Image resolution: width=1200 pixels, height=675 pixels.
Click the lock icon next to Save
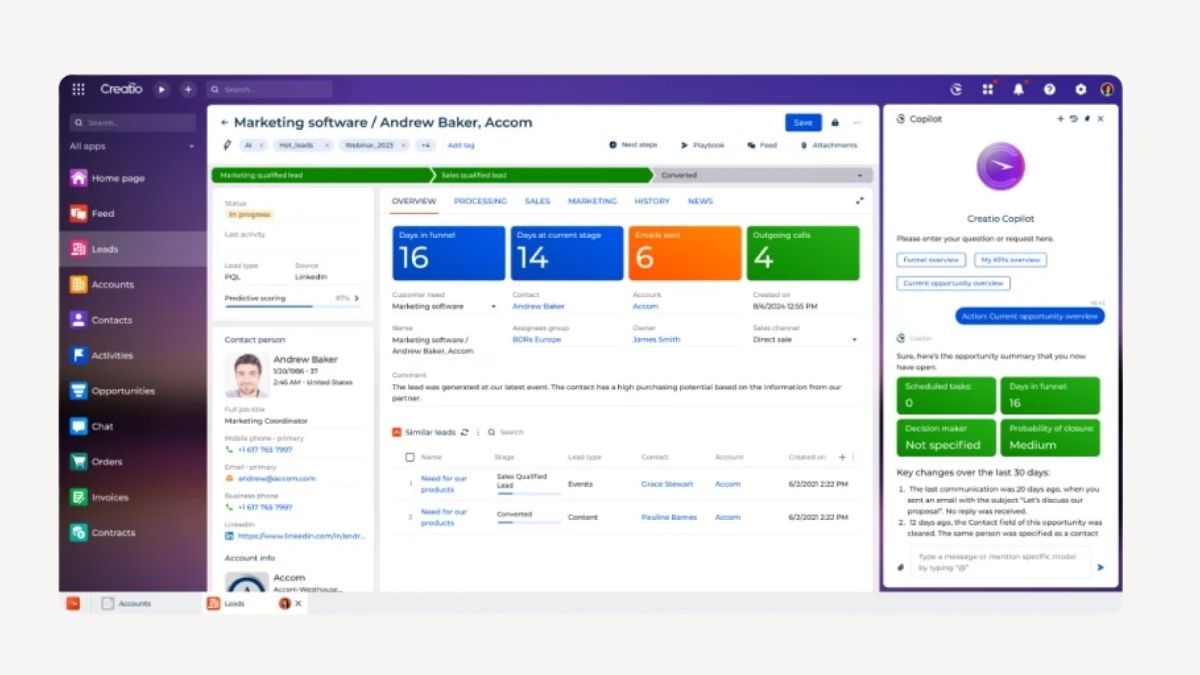[835, 122]
